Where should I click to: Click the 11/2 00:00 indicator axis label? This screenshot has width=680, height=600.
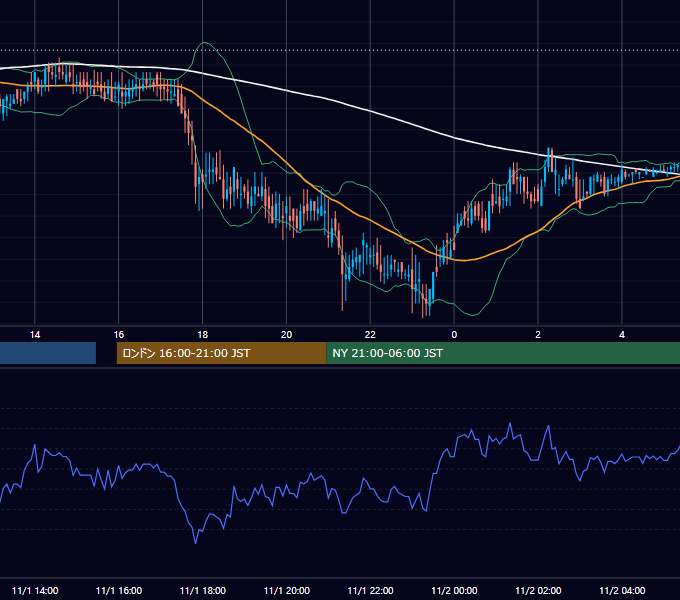454,590
